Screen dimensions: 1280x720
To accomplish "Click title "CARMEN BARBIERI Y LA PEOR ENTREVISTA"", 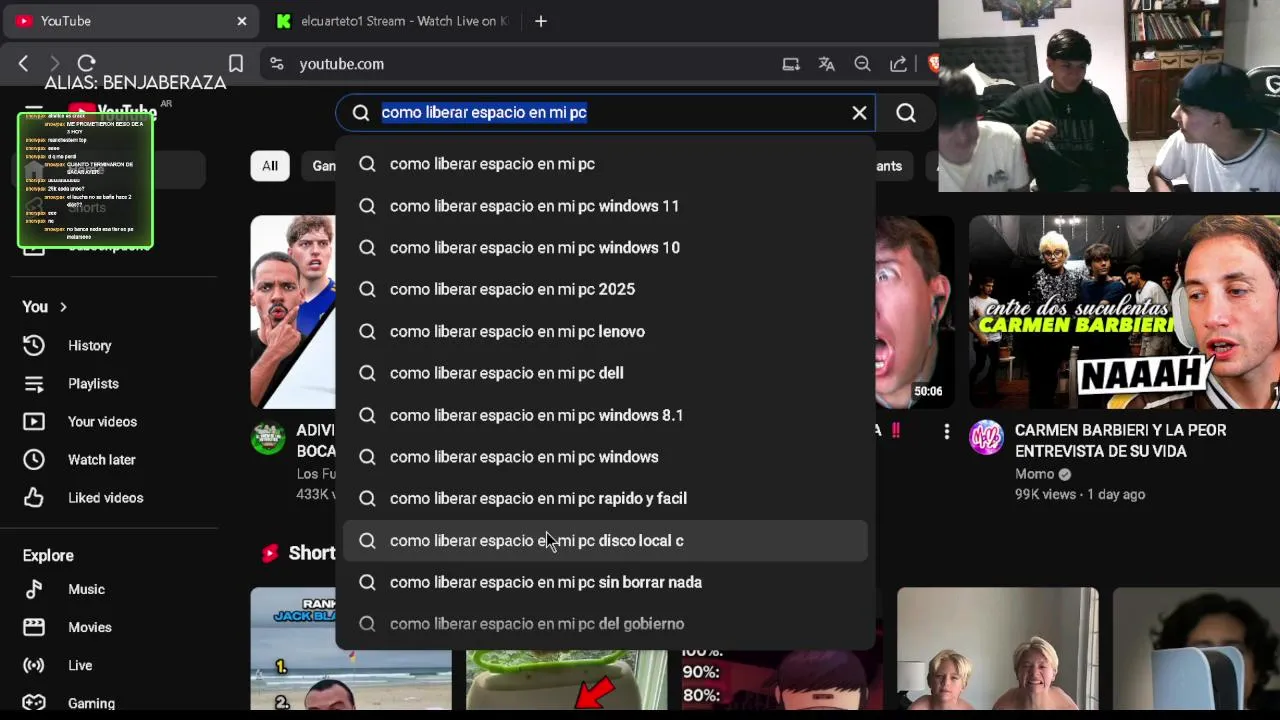I will tap(1120, 441).
